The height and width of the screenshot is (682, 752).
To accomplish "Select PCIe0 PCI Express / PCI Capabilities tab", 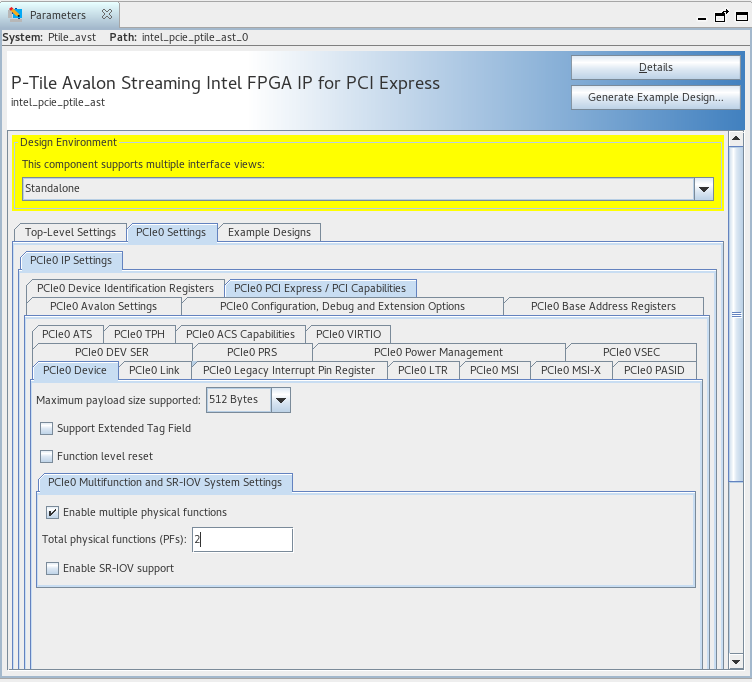I will pos(320,288).
